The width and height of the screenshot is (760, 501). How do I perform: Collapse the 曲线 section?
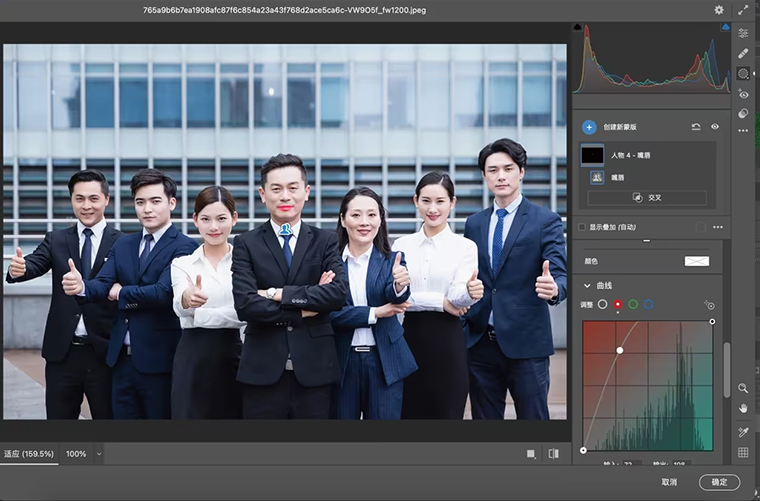point(587,285)
